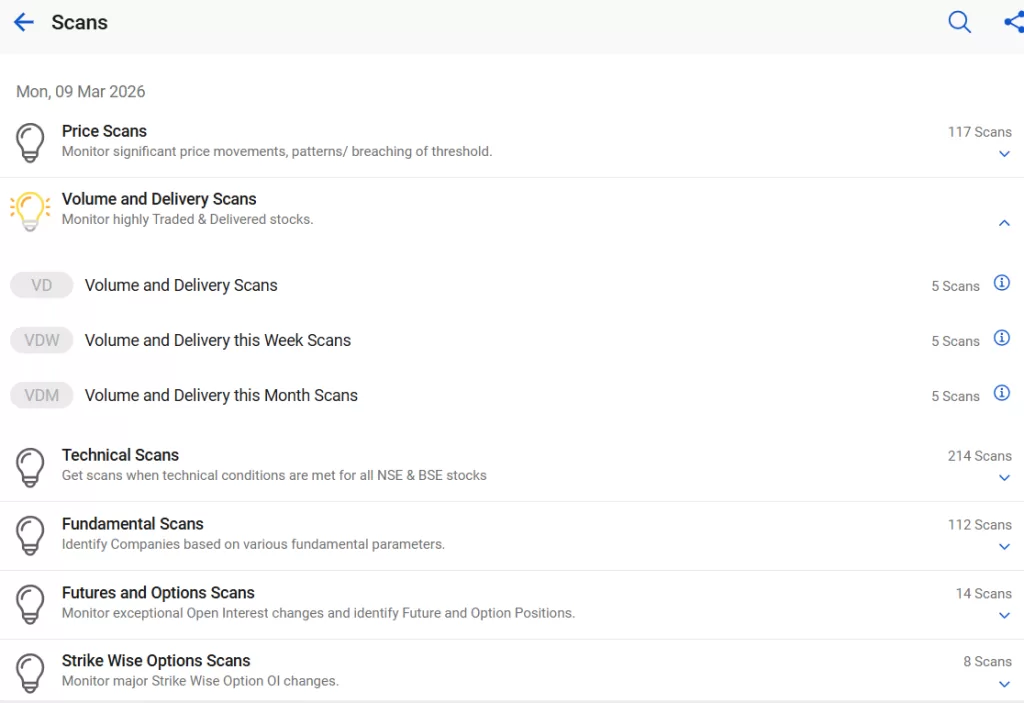Screen dimensions: 1024x703
Task: Open info icon for this Month Scans
Action: (1001, 393)
